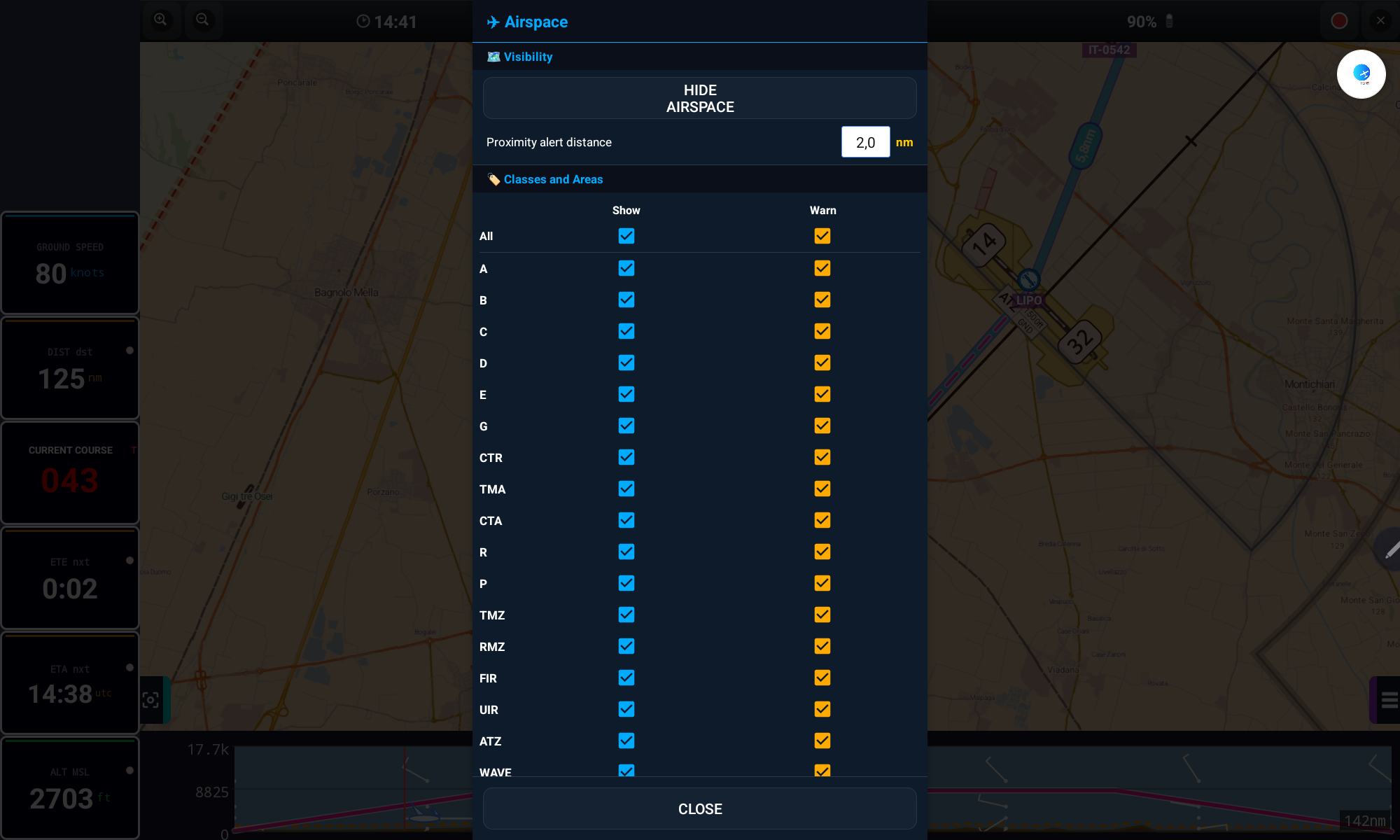Zoom in on the map

(x=161, y=20)
